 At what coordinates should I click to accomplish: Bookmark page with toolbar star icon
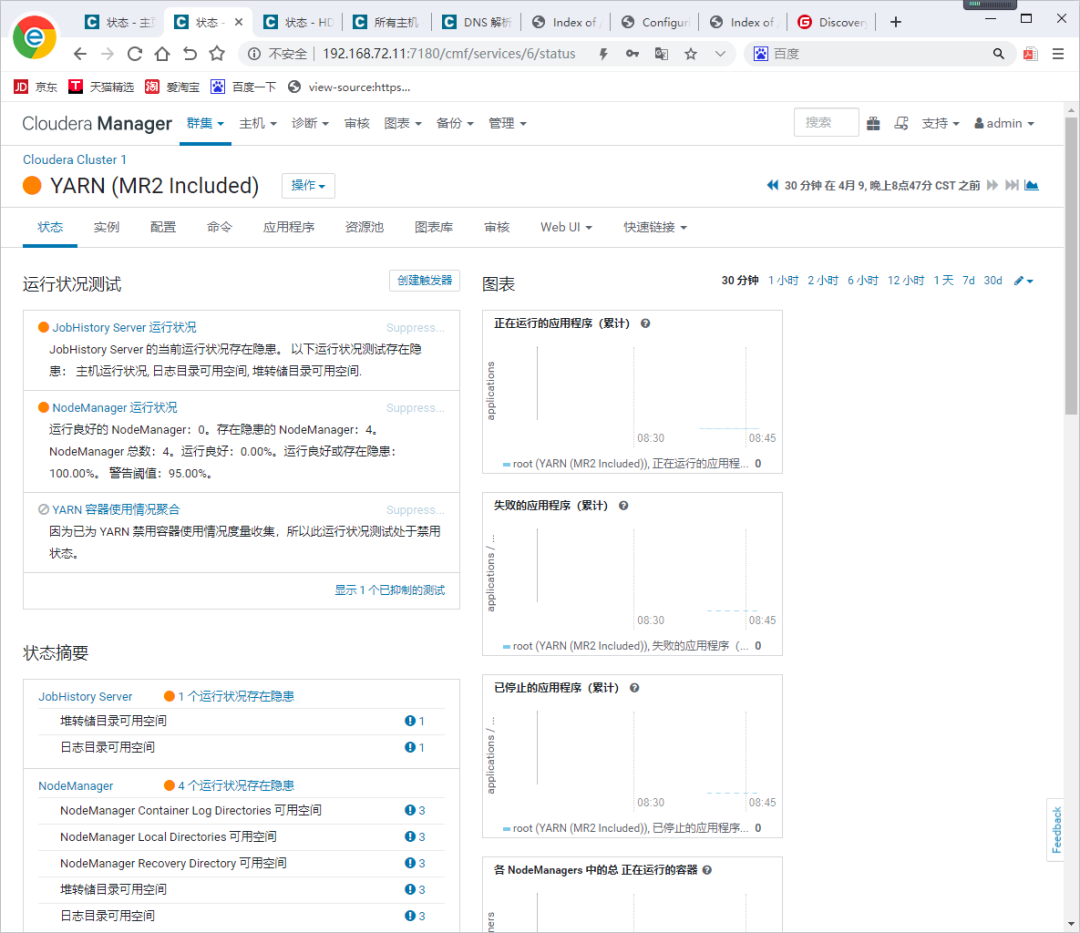(217, 54)
